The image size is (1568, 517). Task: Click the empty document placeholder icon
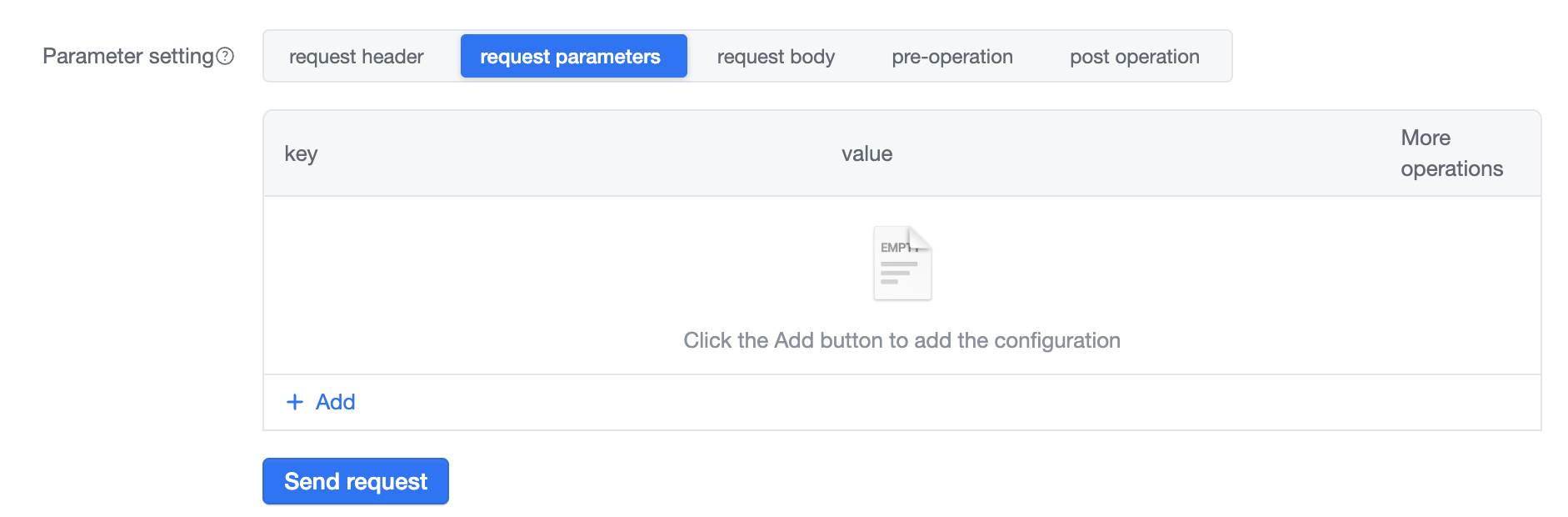point(902,263)
